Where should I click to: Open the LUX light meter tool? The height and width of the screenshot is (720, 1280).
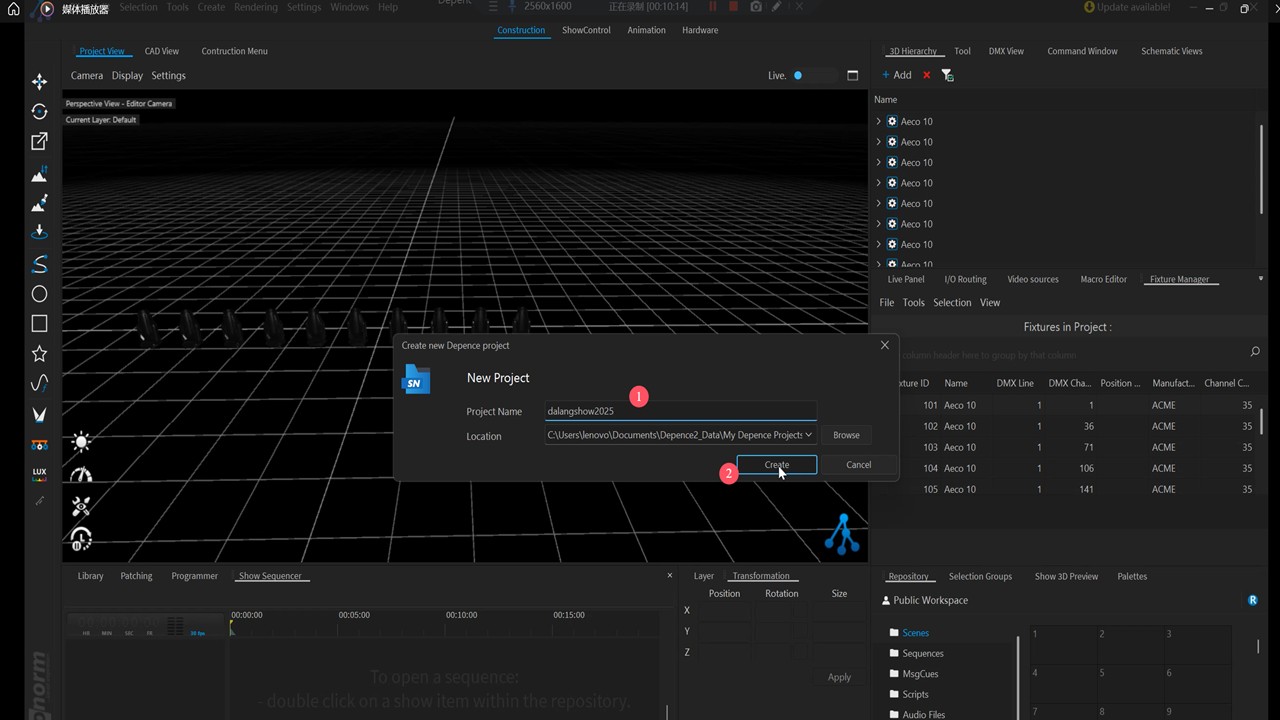point(39,474)
